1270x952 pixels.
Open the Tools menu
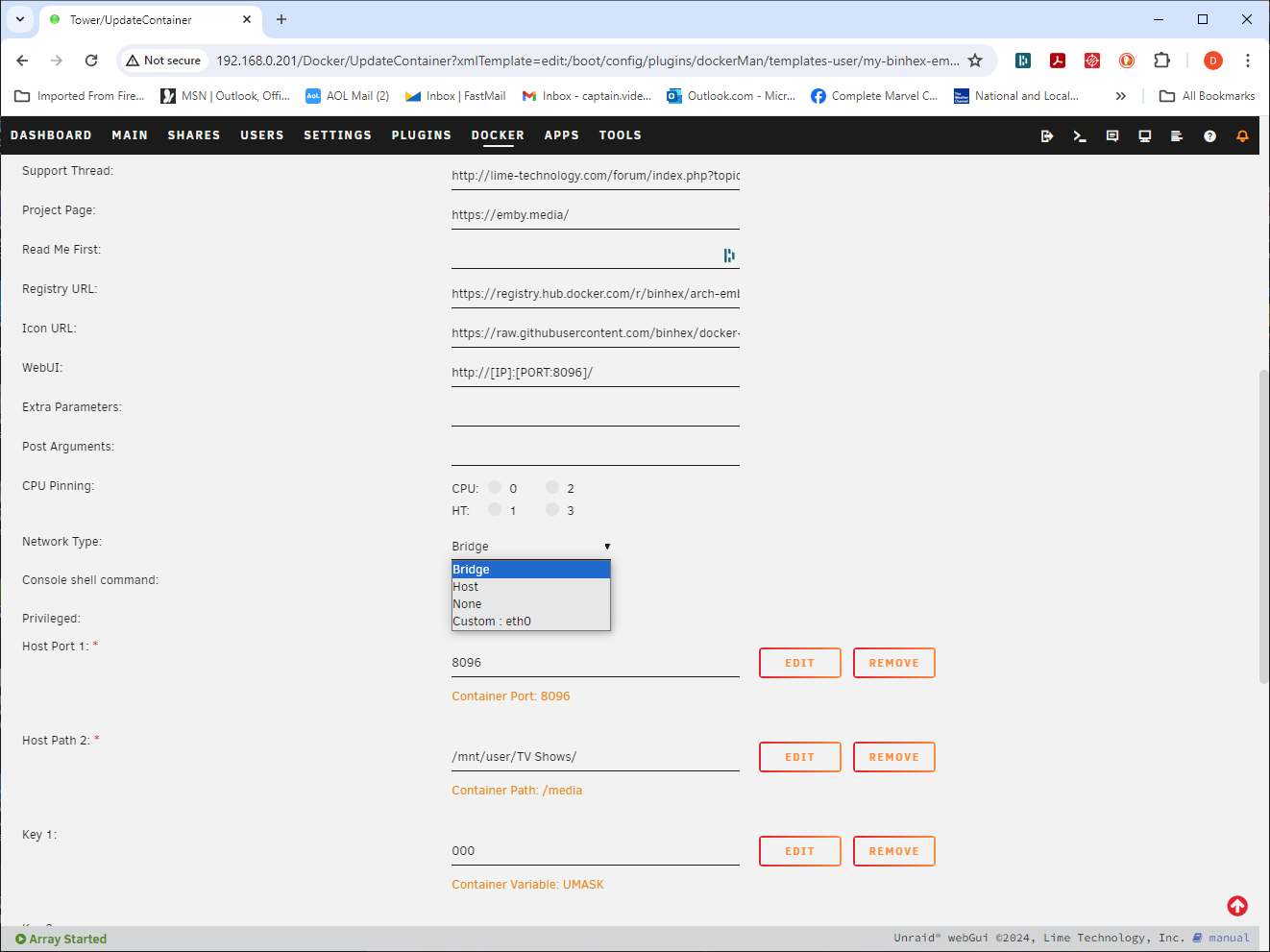click(x=621, y=135)
